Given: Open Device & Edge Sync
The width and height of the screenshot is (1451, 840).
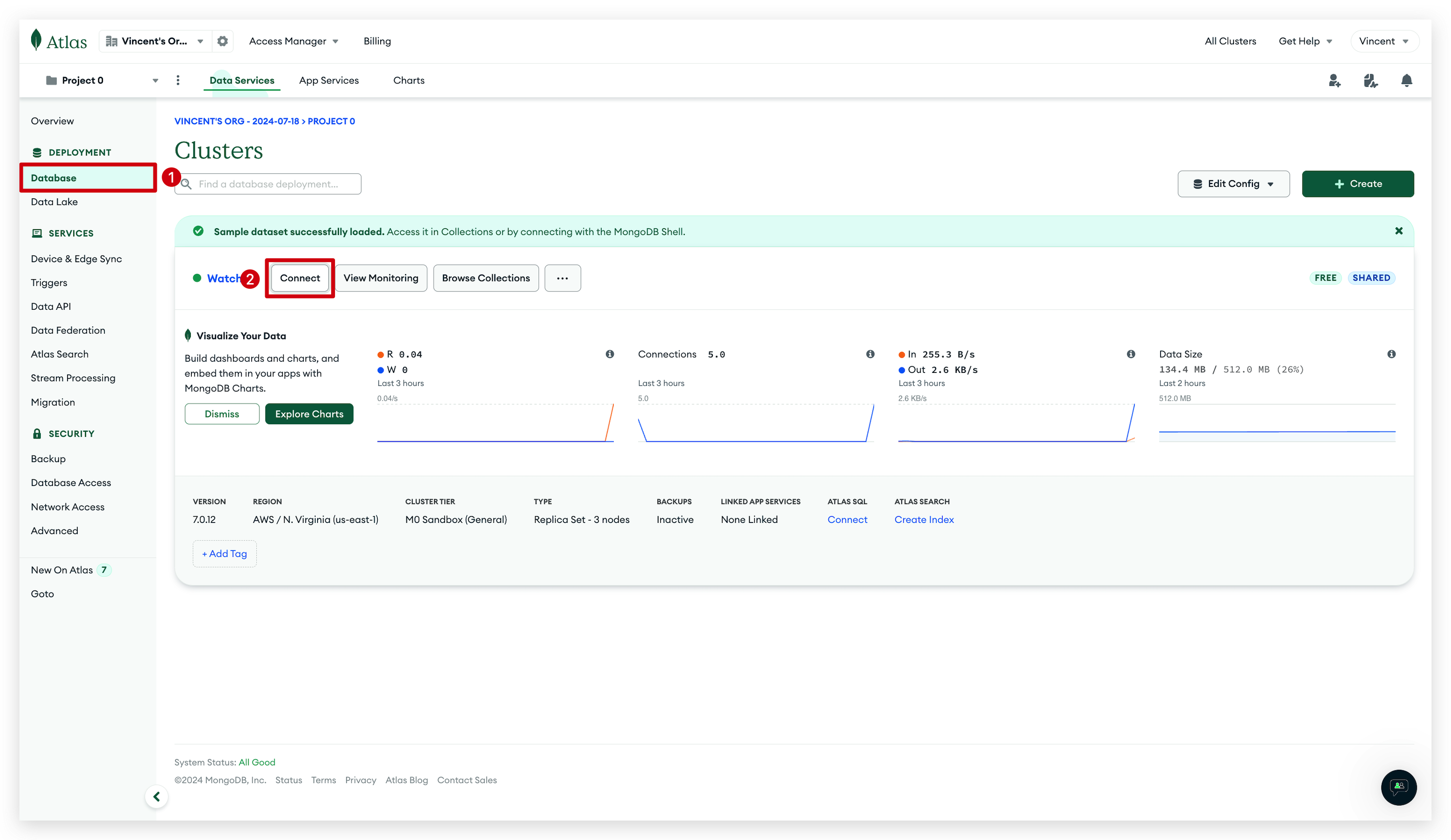Looking at the screenshot, I should 76,258.
